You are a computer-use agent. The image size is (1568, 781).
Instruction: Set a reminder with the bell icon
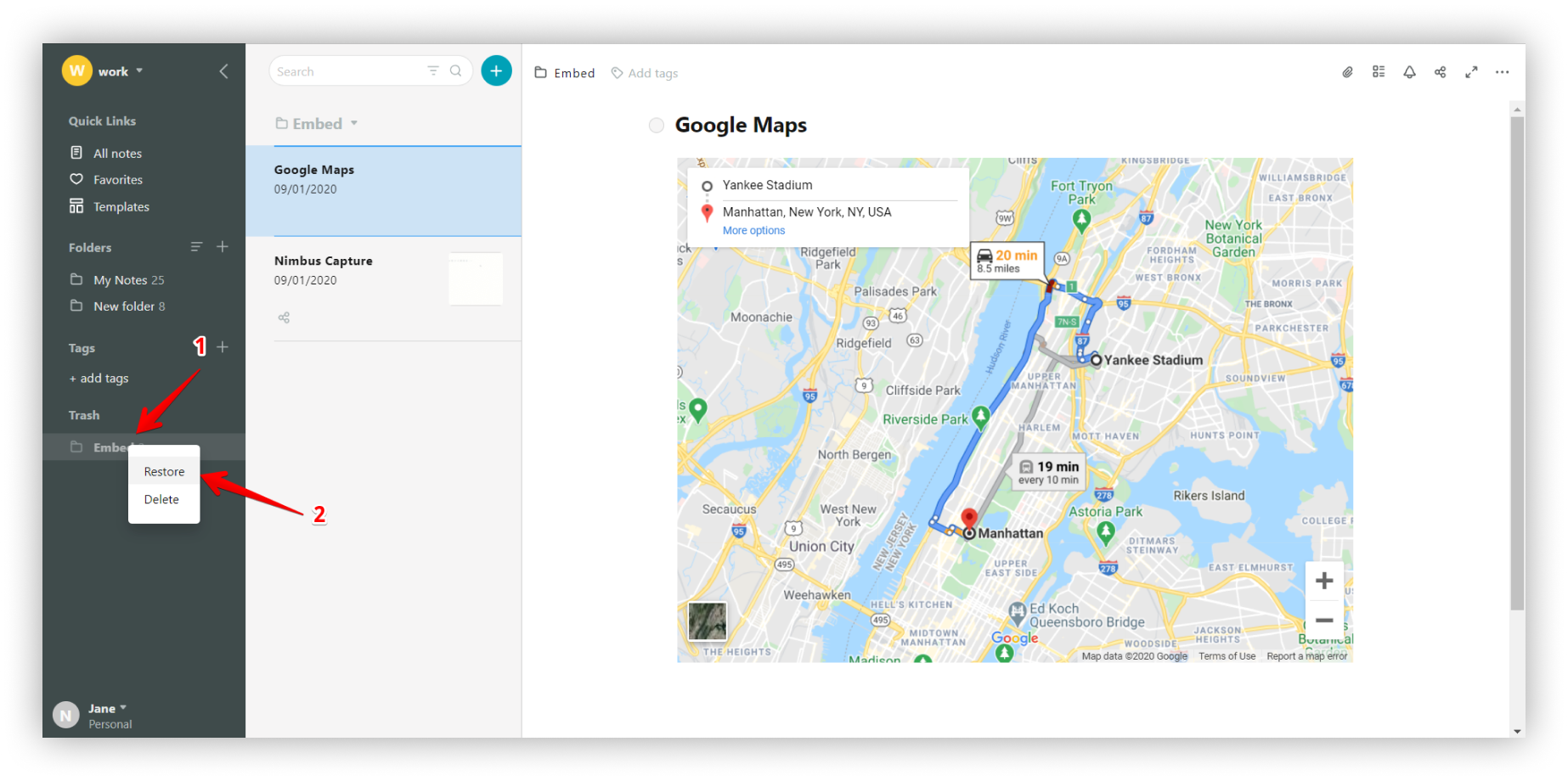[1410, 72]
